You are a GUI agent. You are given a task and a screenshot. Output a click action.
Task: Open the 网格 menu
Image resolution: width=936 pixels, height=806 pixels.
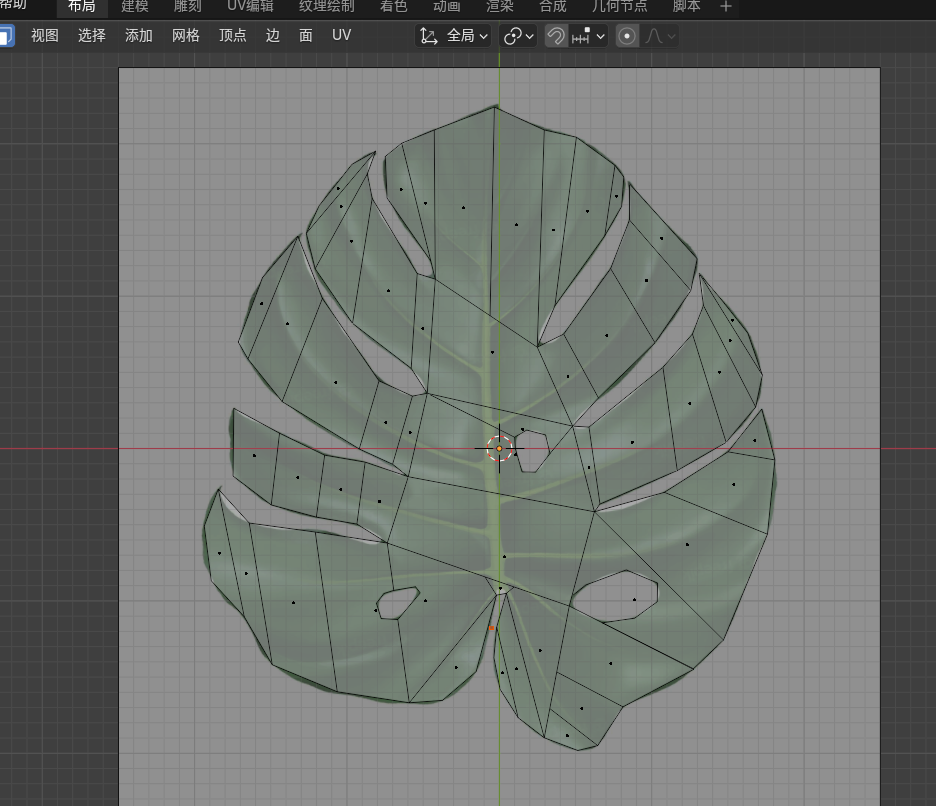(x=186, y=35)
